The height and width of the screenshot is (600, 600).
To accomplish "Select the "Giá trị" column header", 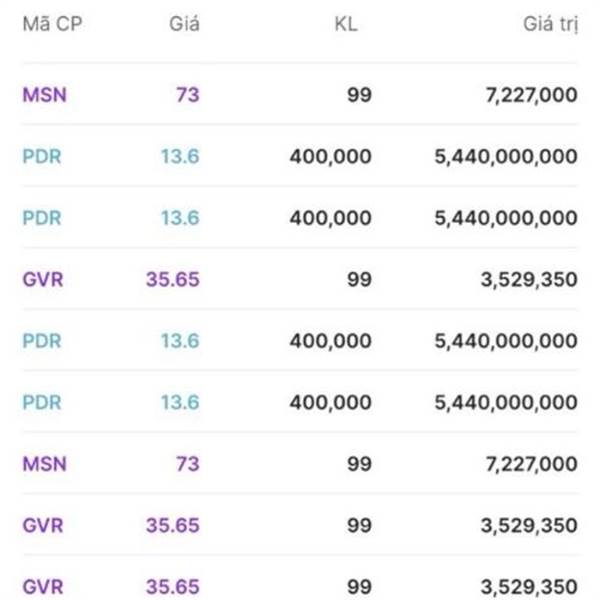I will point(549,25).
